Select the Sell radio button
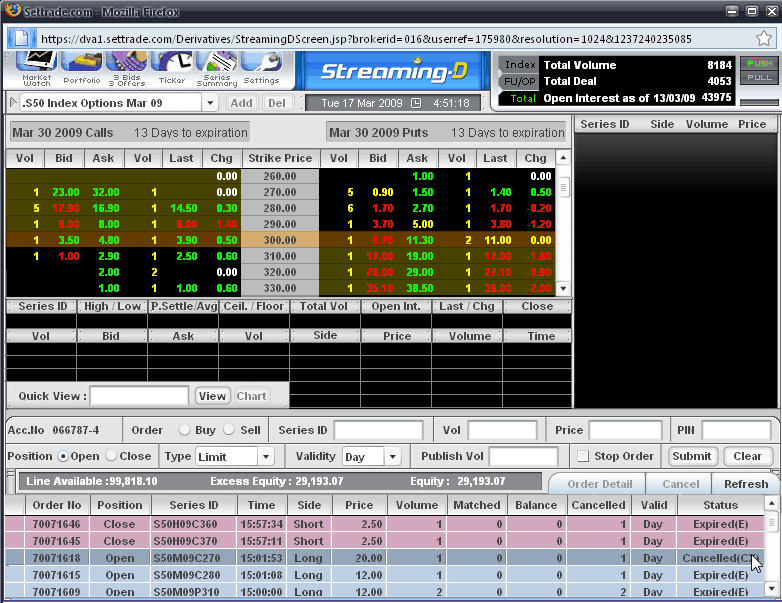Screen dimensions: 782x603 (228, 429)
